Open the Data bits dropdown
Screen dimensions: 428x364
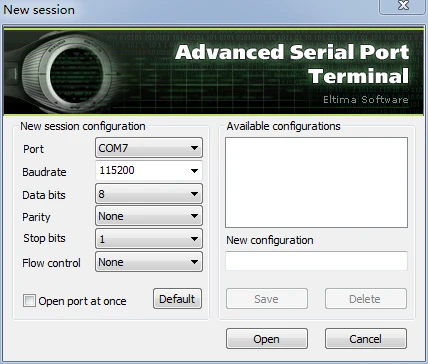[149, 194]
